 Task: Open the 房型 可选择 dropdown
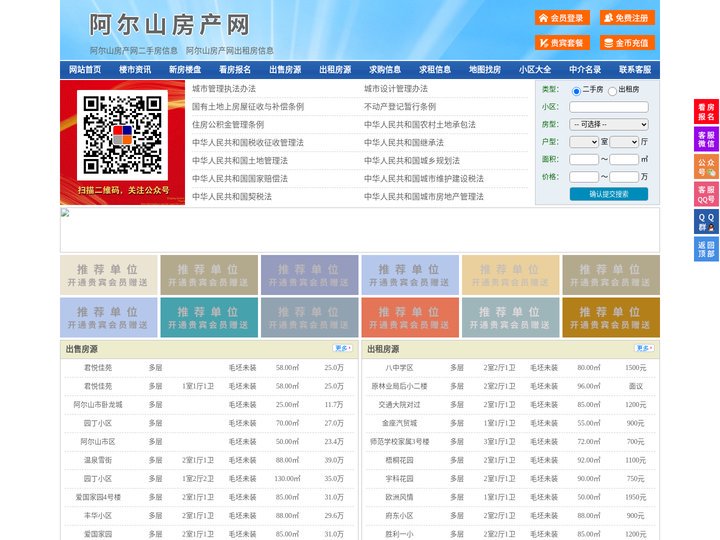click(x=609, y=124)
